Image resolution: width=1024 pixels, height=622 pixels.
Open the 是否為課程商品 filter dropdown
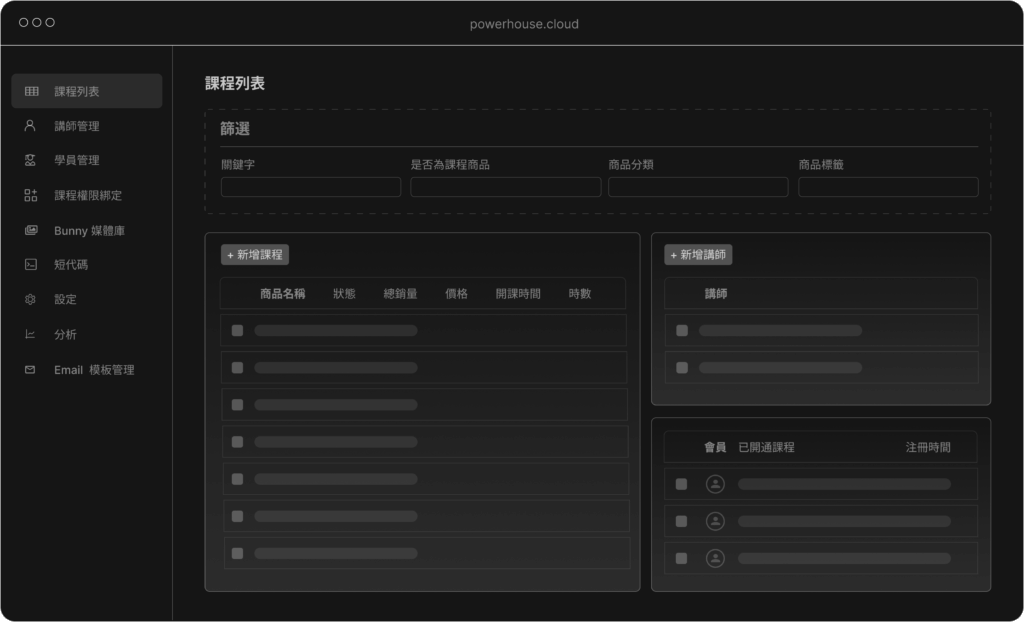(505, 187)
